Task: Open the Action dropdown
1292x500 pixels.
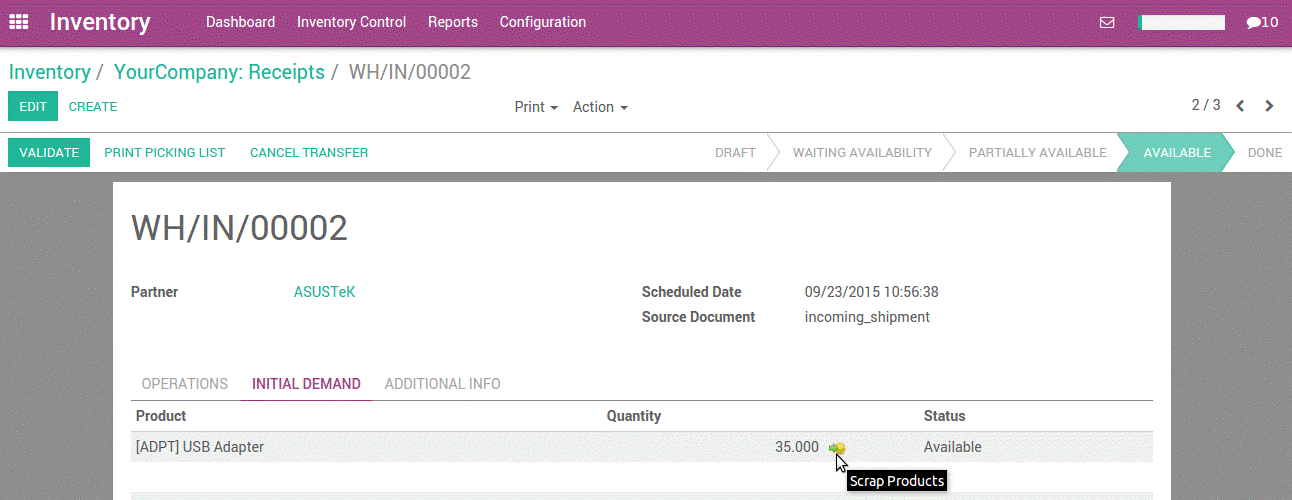Action: (x=600, y=107)
